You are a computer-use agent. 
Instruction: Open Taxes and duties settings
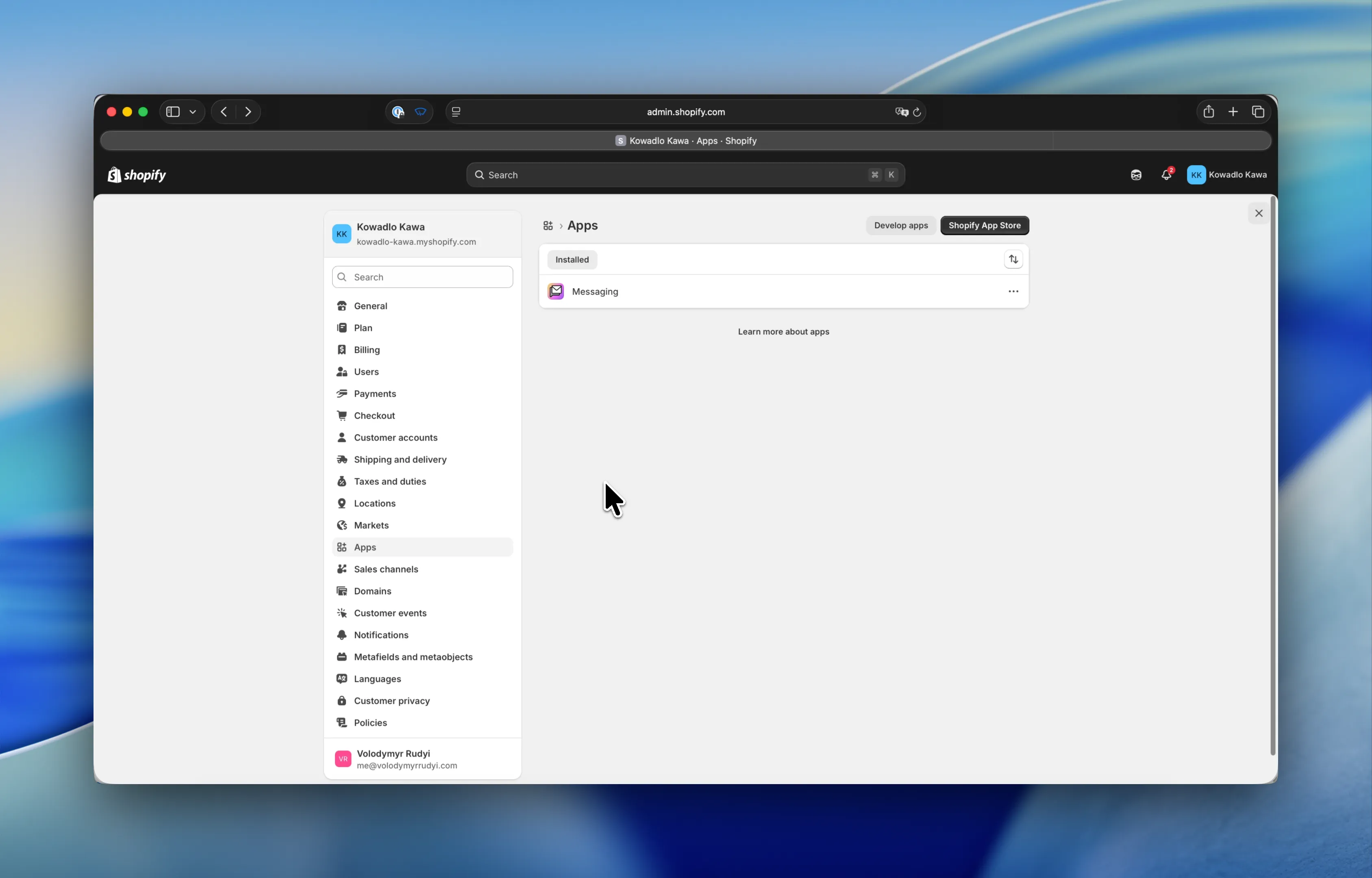390,481
